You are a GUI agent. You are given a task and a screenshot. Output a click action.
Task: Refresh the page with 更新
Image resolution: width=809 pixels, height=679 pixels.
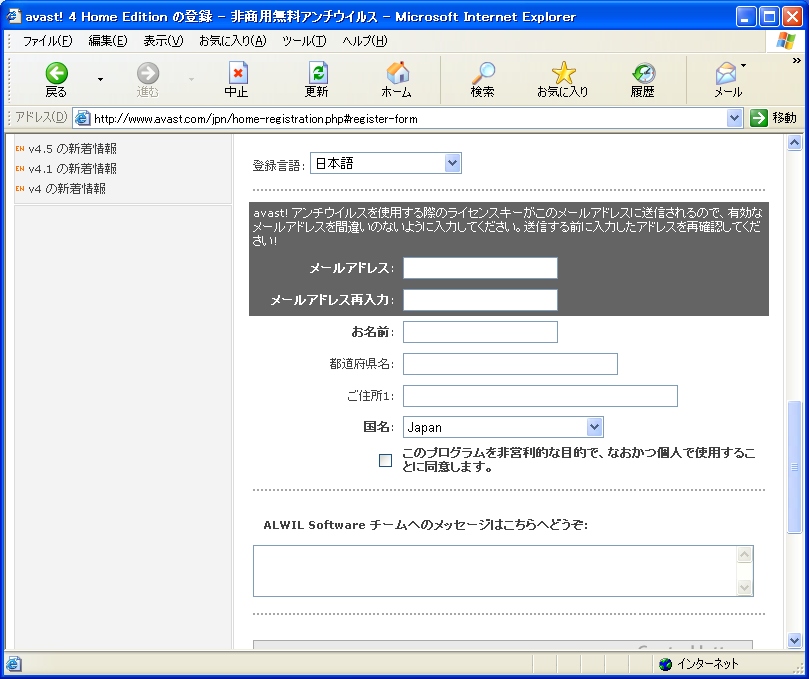point(317,80)
